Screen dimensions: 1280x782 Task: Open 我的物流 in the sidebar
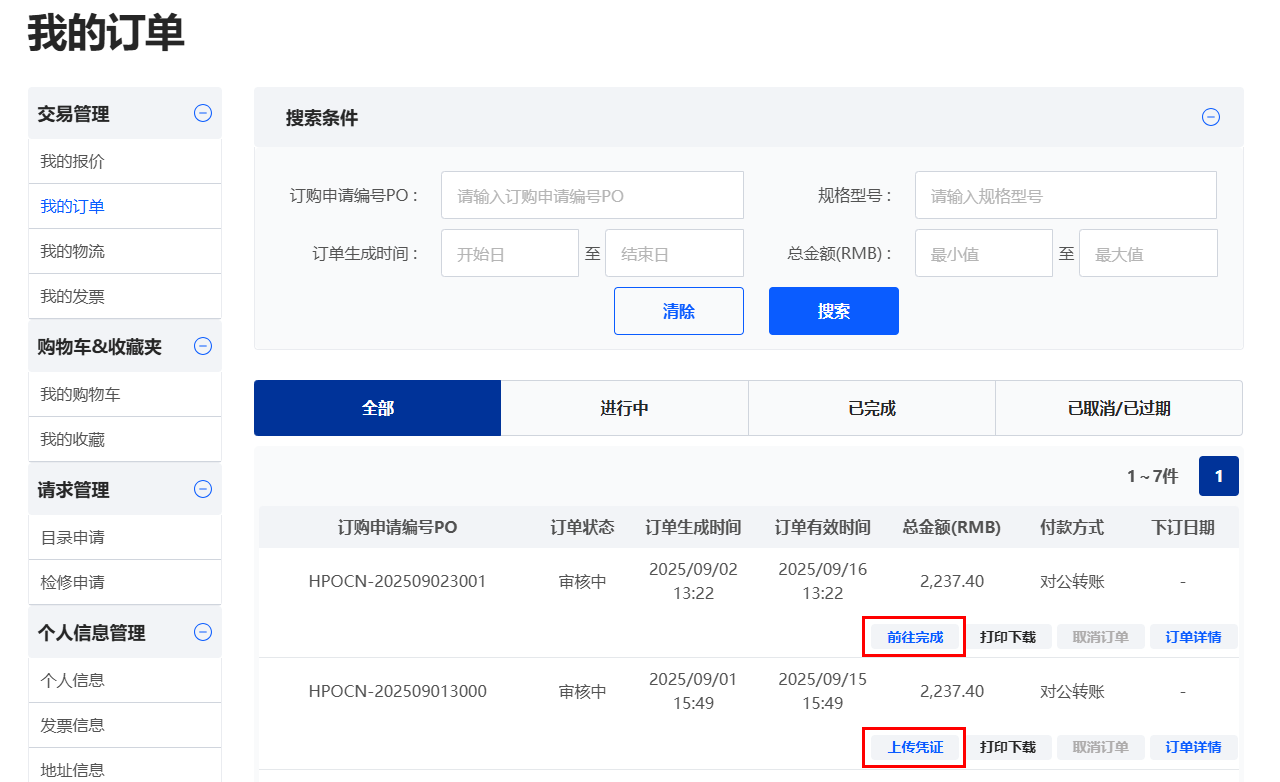coord(72,251)
